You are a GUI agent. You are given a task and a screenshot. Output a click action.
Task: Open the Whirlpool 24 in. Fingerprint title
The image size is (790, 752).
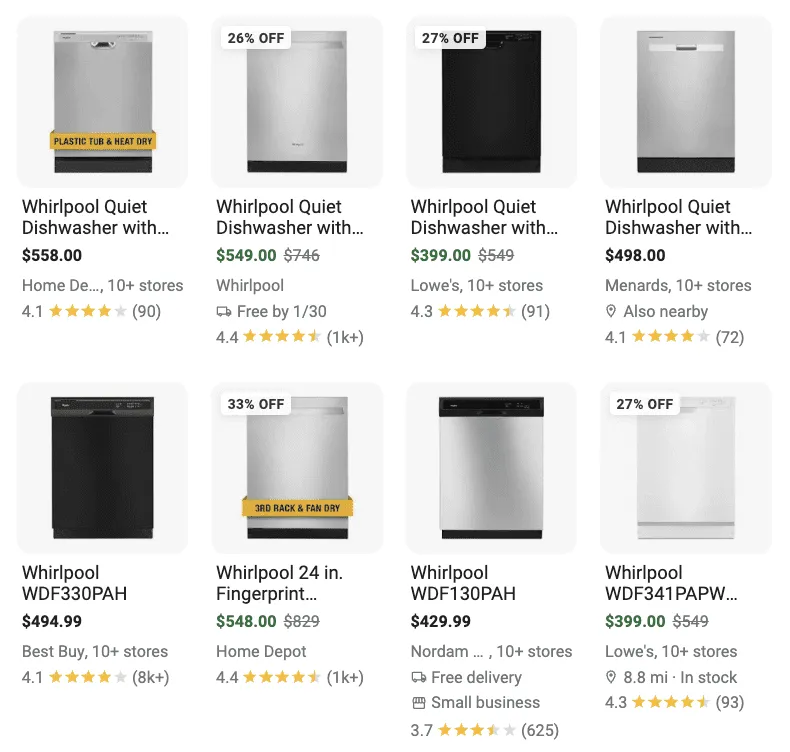pyautogui.click(x=280, y=583)
